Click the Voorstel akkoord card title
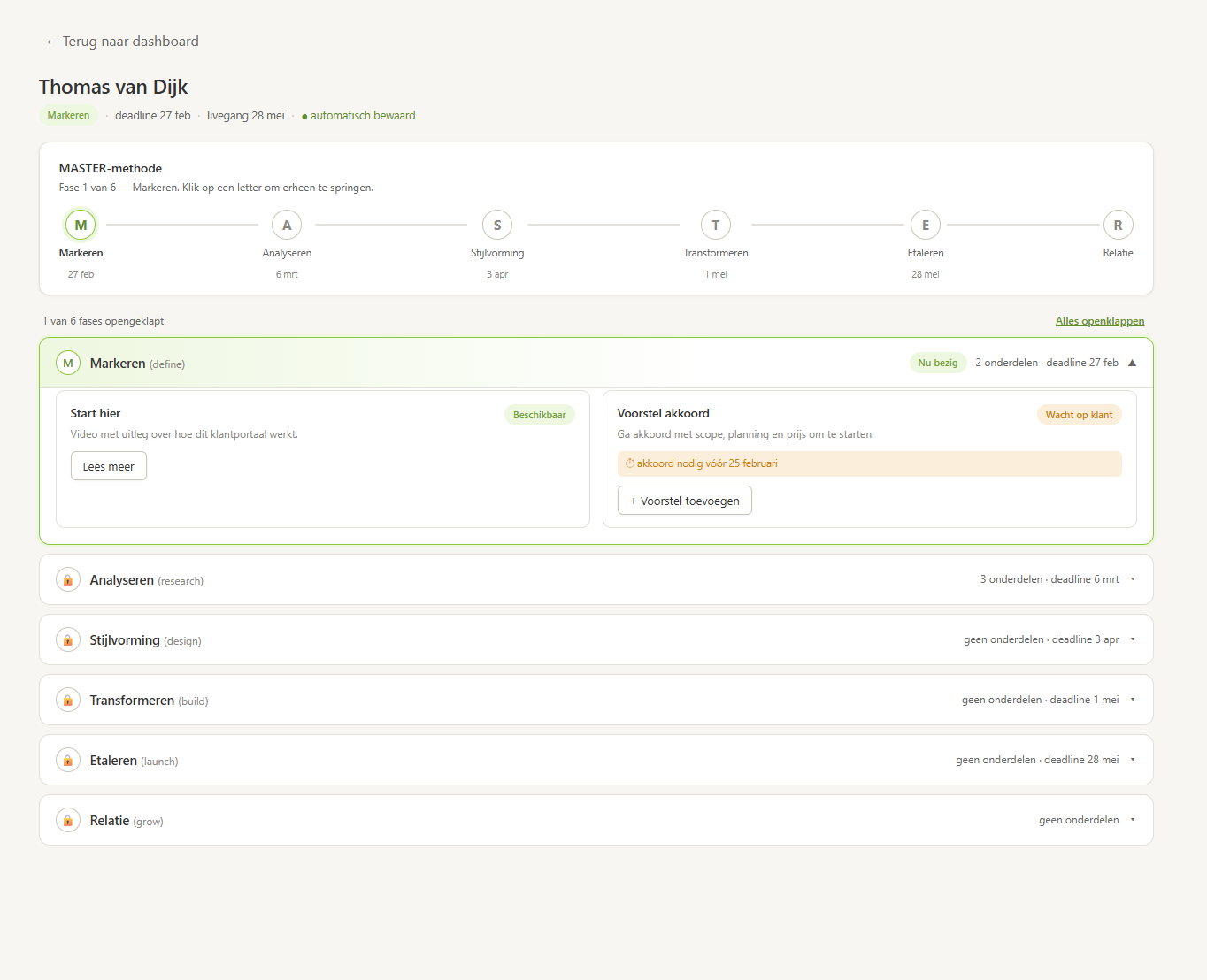 point(664,413)
